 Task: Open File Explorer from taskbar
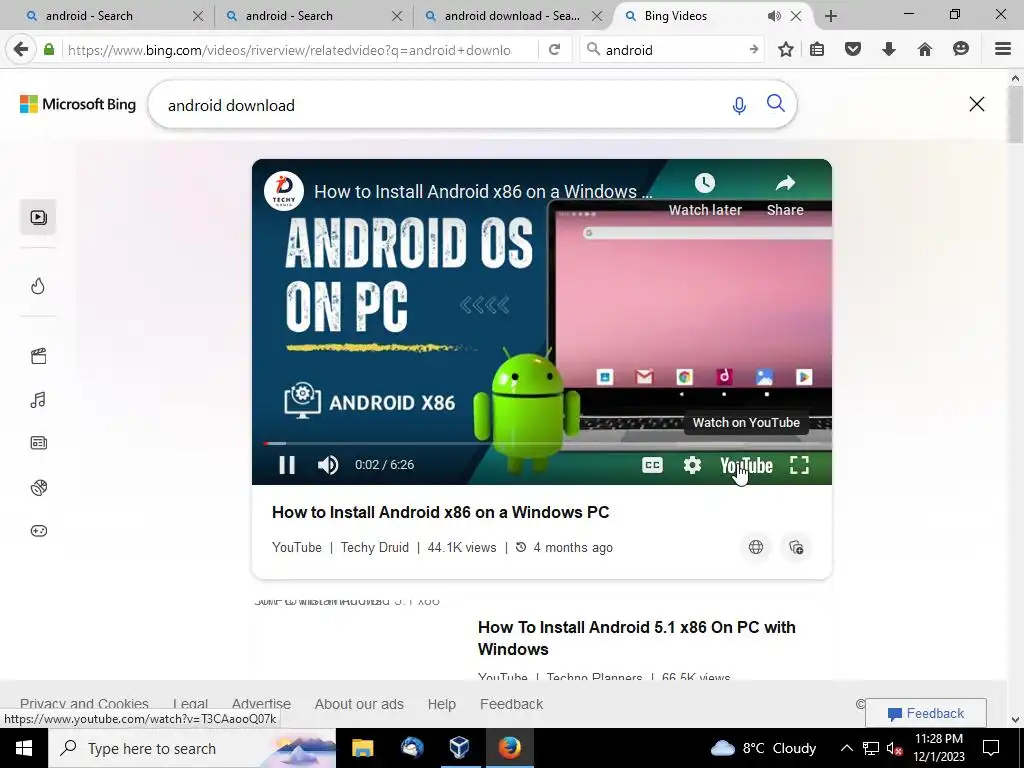[362, 748]
